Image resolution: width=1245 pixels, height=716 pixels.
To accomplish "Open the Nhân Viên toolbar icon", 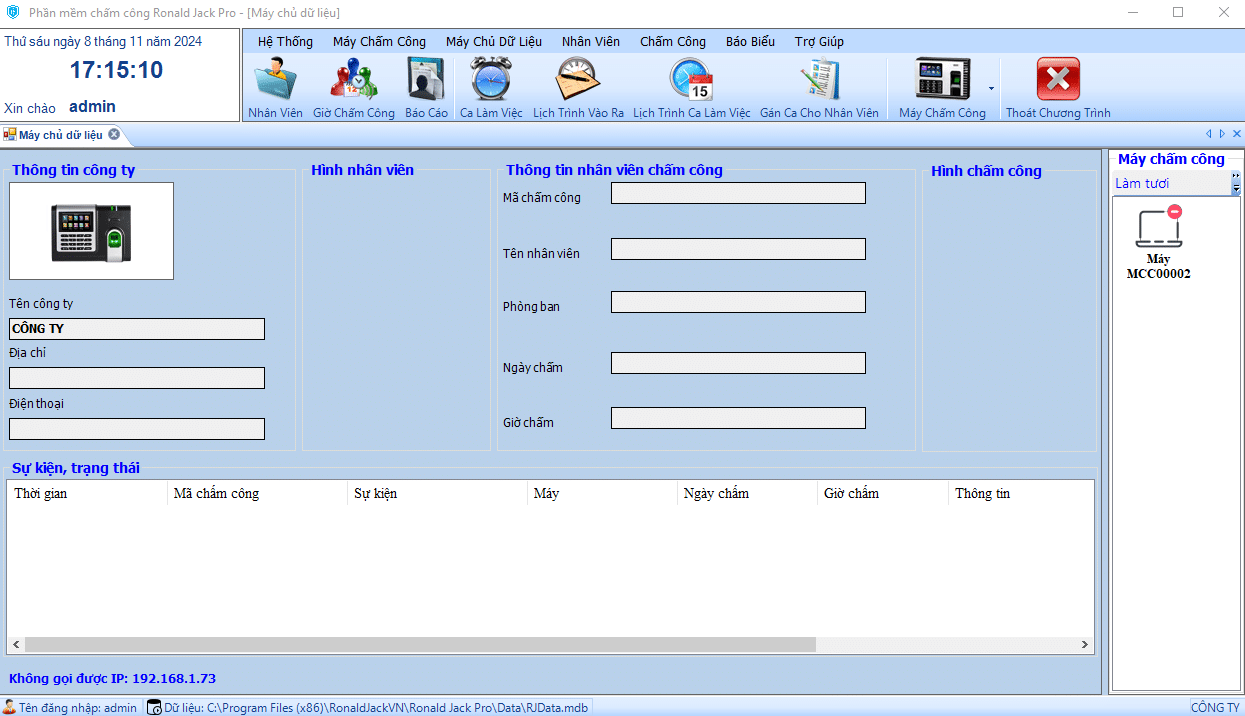I will coord(275,88).
